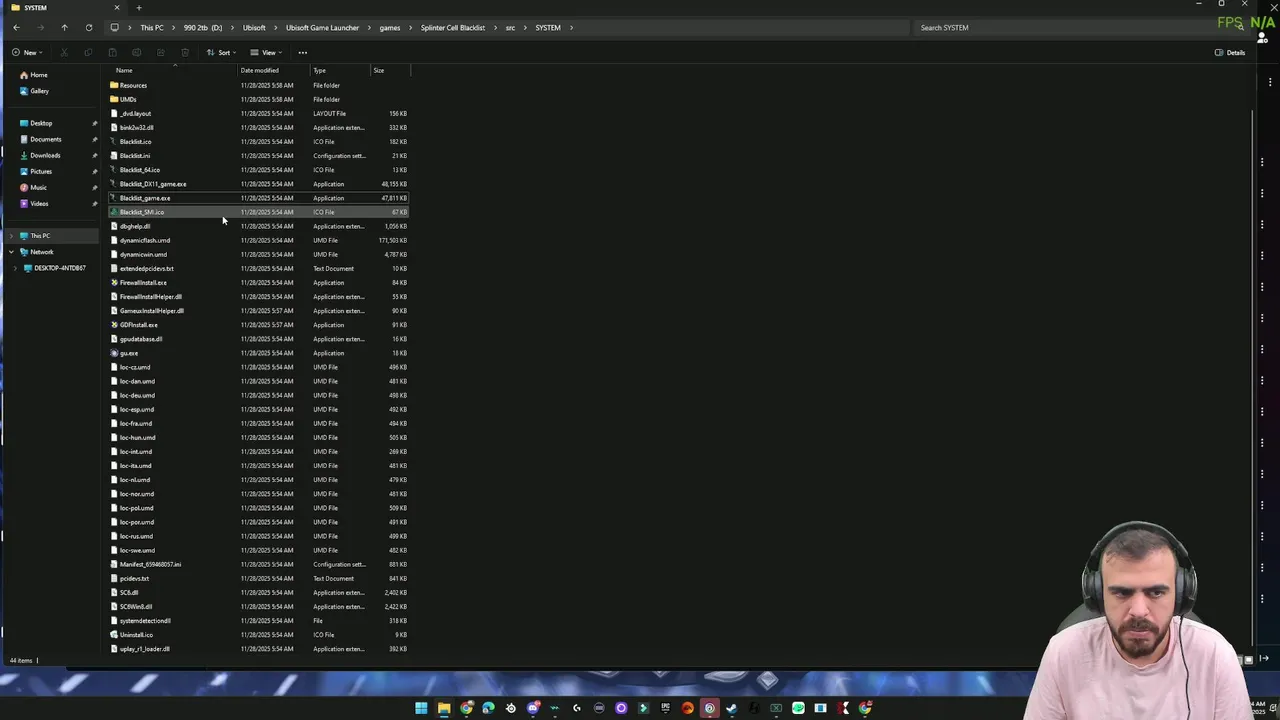
Task: Select Uninstall.ico file icon
Action: [114, 635]
